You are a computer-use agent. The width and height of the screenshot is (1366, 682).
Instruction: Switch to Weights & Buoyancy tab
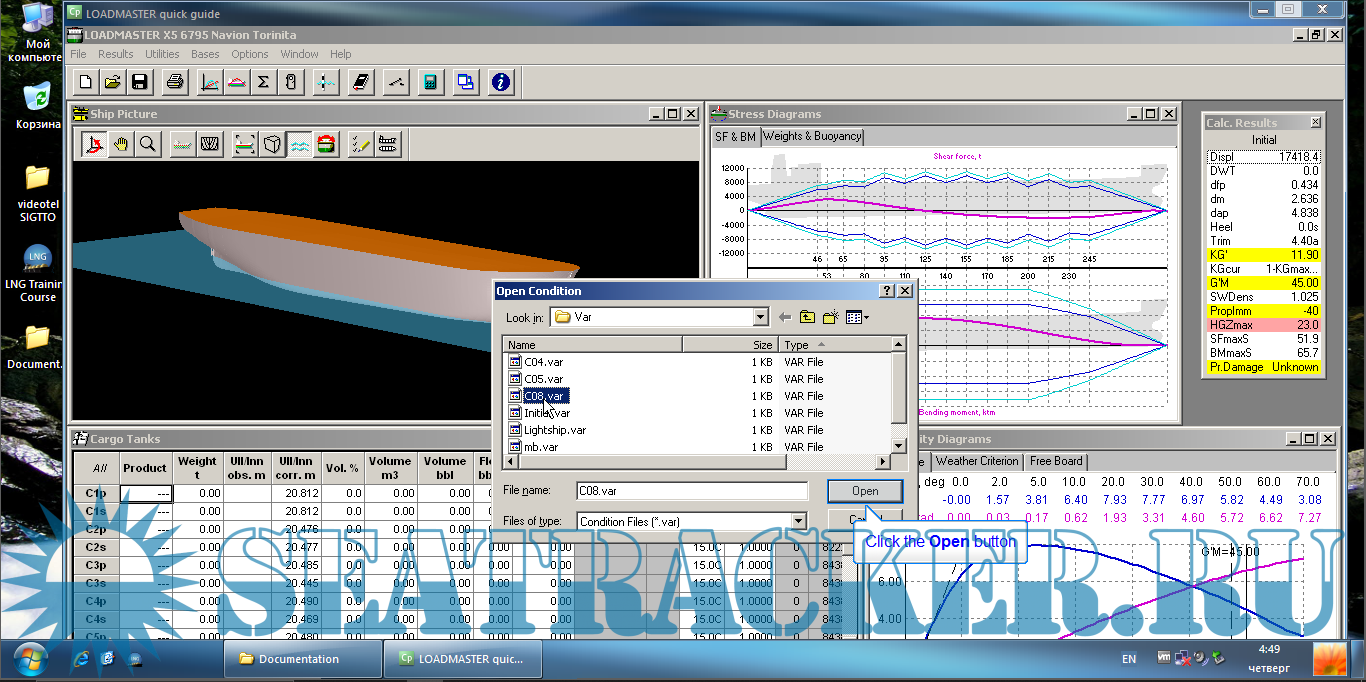click(811, 136)
